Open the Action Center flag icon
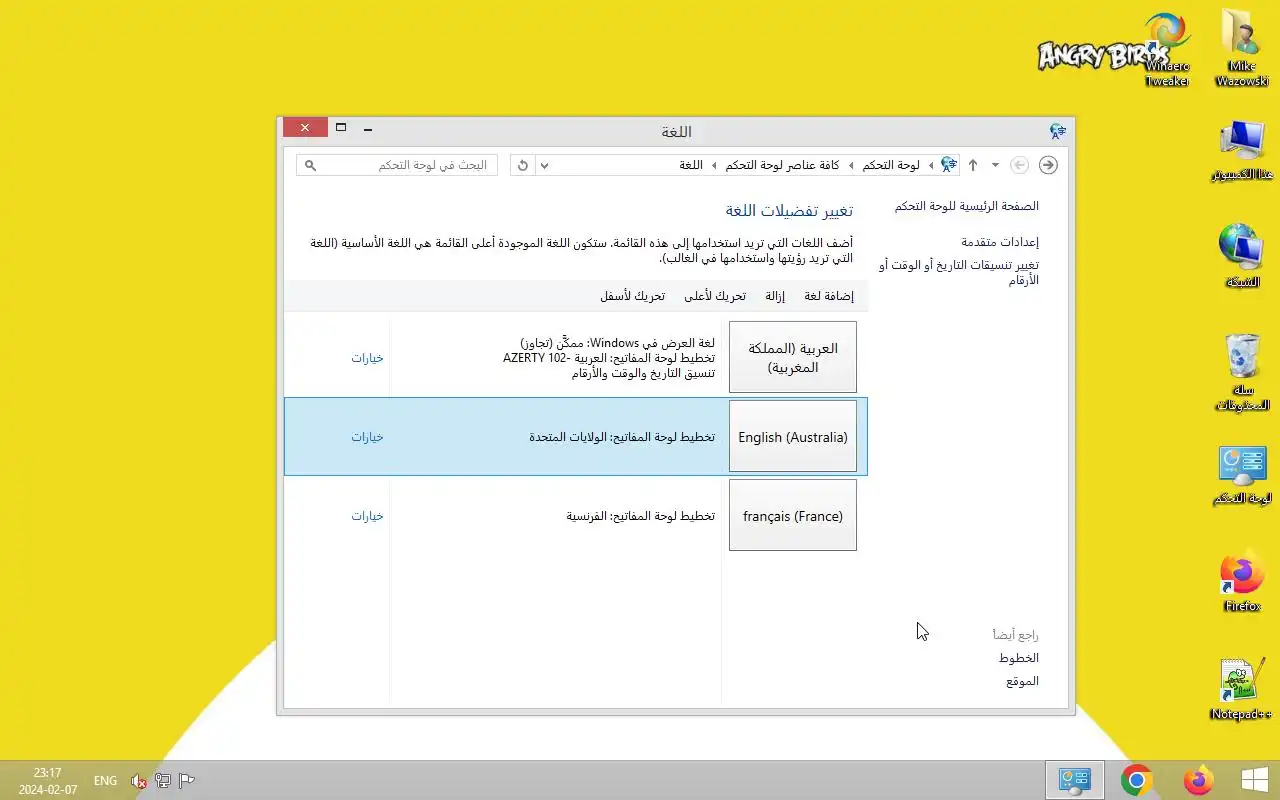The height and width of the screenshot is (800, 1280). [186, 781]
